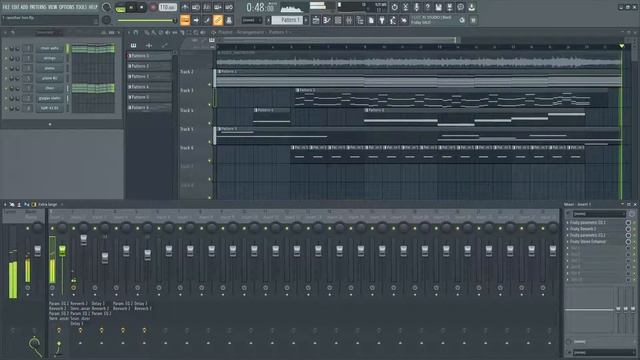Open the Pattern 1 selector dropdown
This screenshot has width=640, height=360.
point(287,20)
